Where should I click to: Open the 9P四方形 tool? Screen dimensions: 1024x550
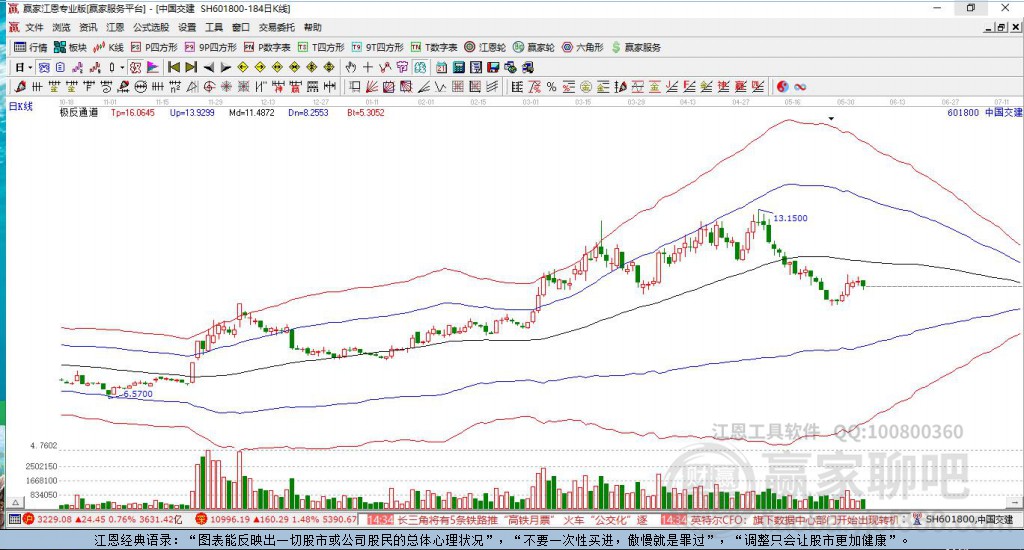210,47
